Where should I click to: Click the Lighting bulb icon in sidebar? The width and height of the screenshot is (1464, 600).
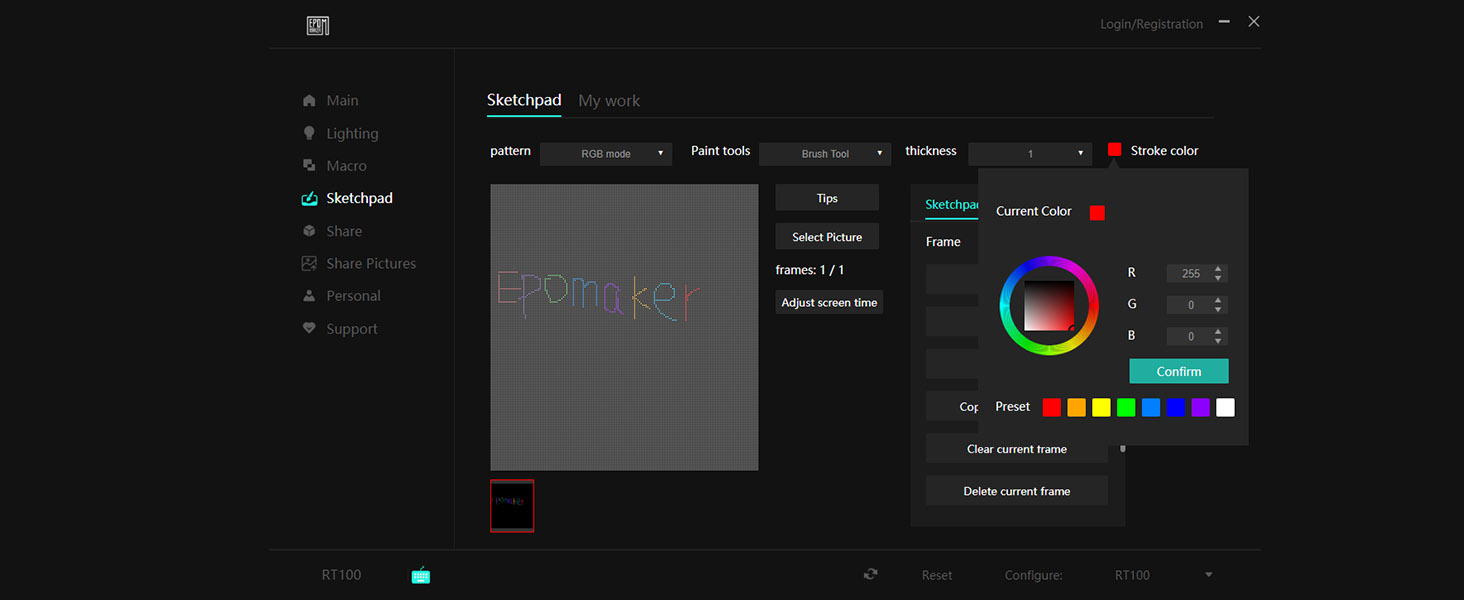309,133
